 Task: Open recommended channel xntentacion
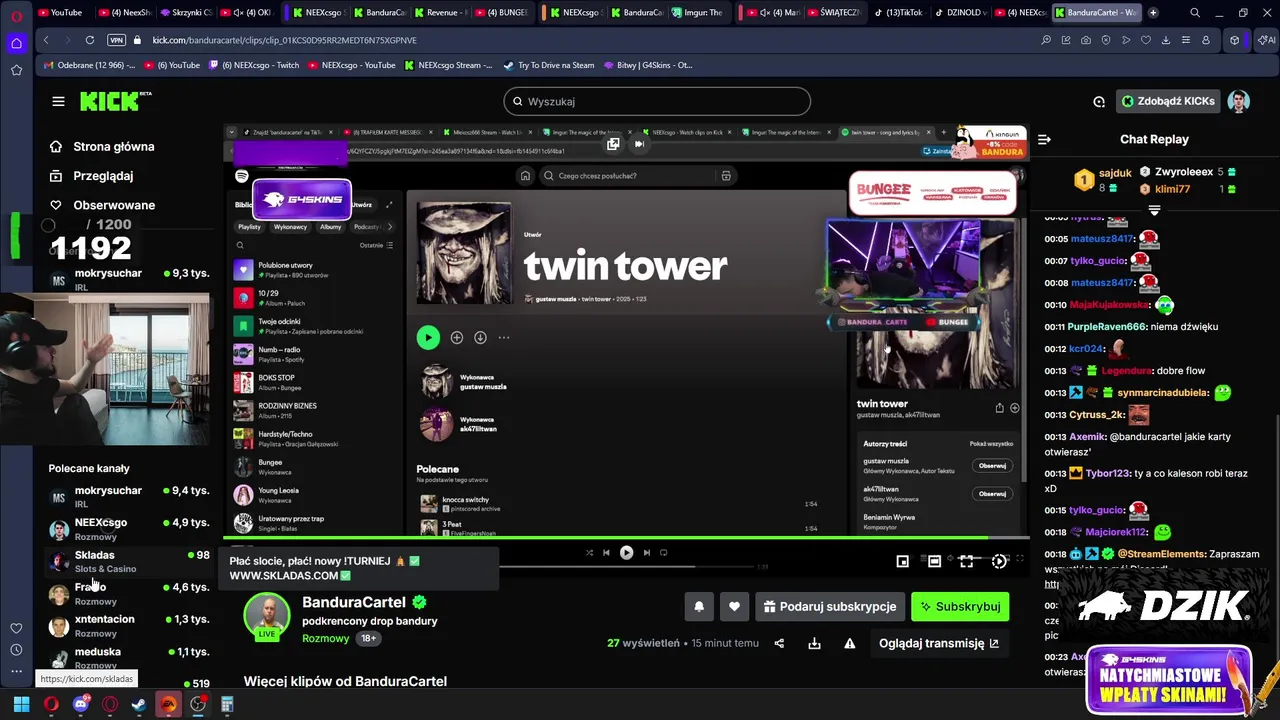click(129, 625)
